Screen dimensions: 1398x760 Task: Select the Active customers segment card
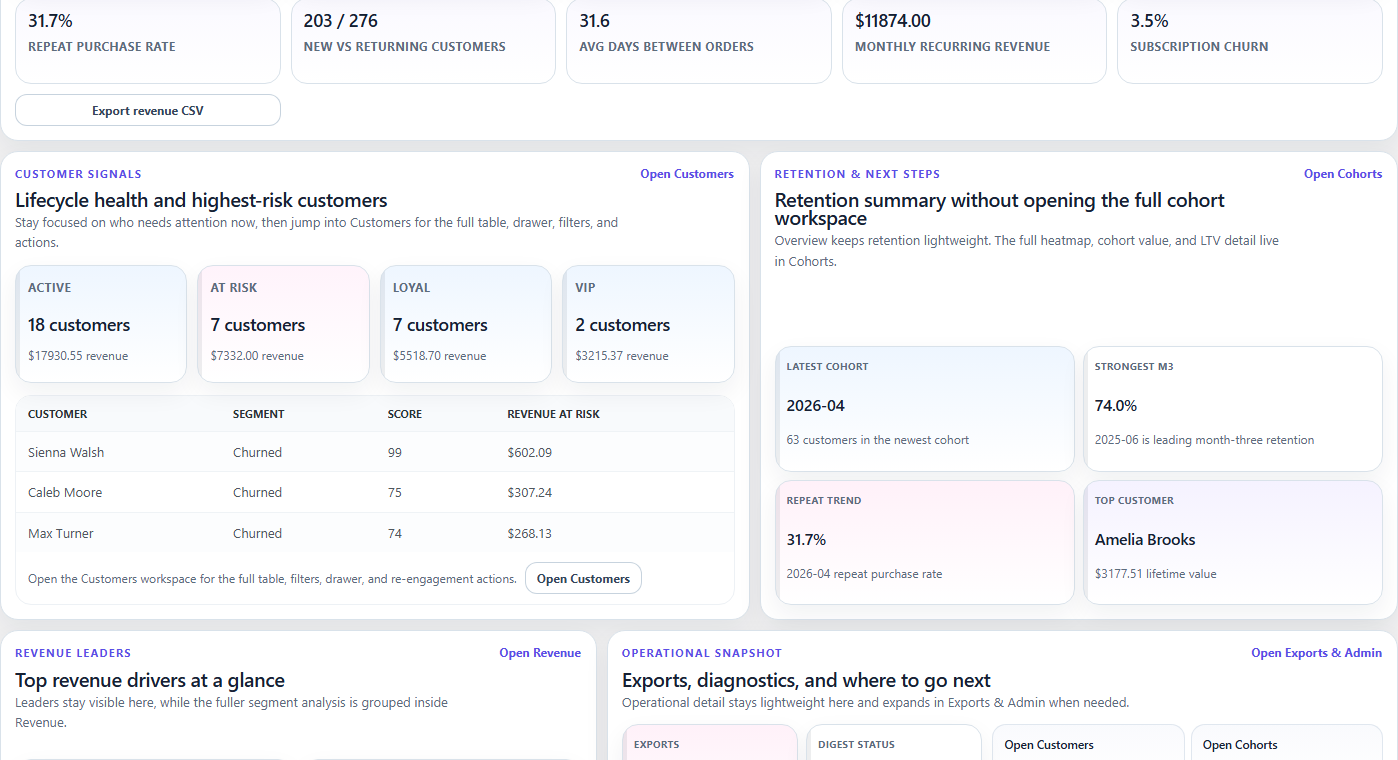point(101,323)
